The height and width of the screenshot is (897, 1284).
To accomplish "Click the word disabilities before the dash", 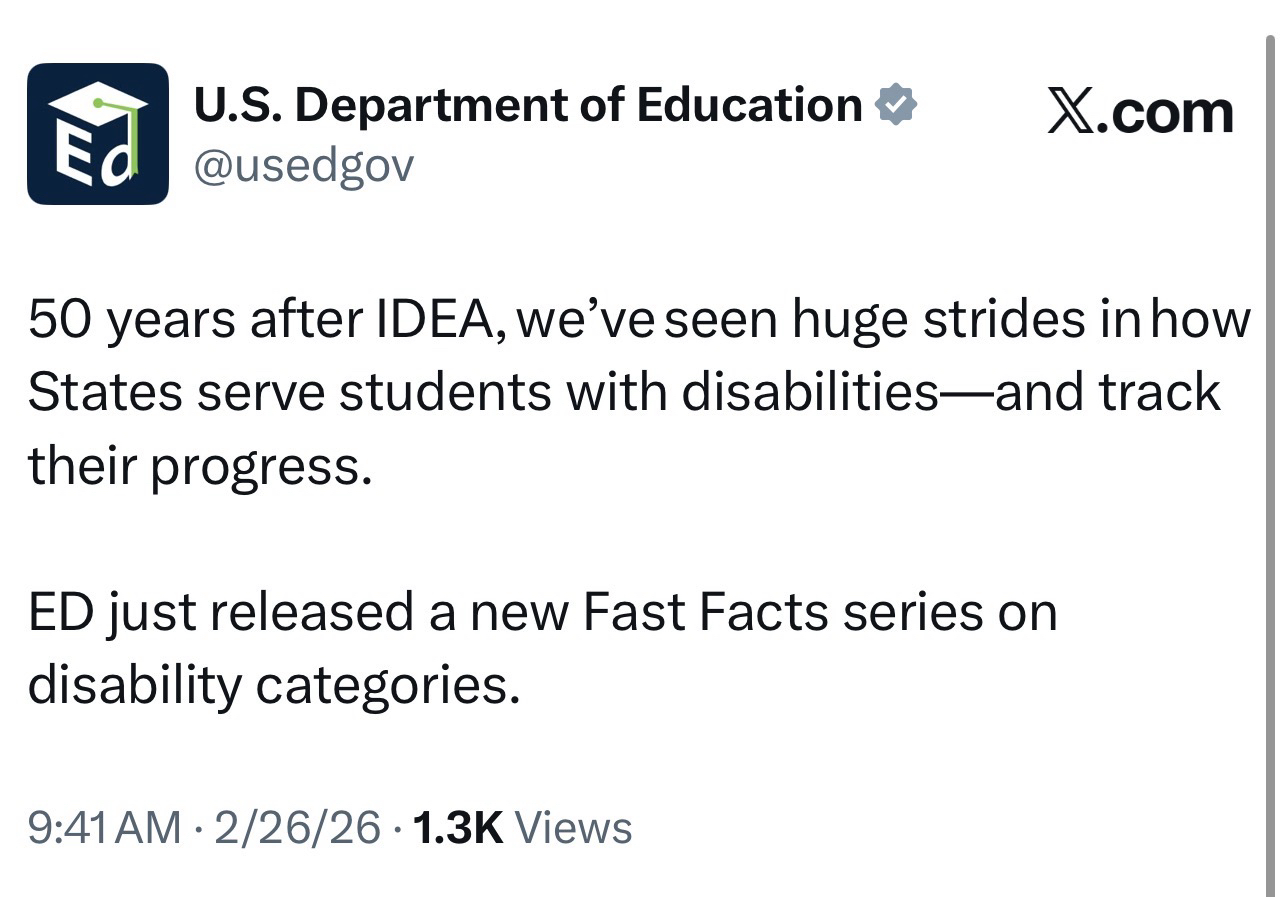I will [x=810, y=393].
